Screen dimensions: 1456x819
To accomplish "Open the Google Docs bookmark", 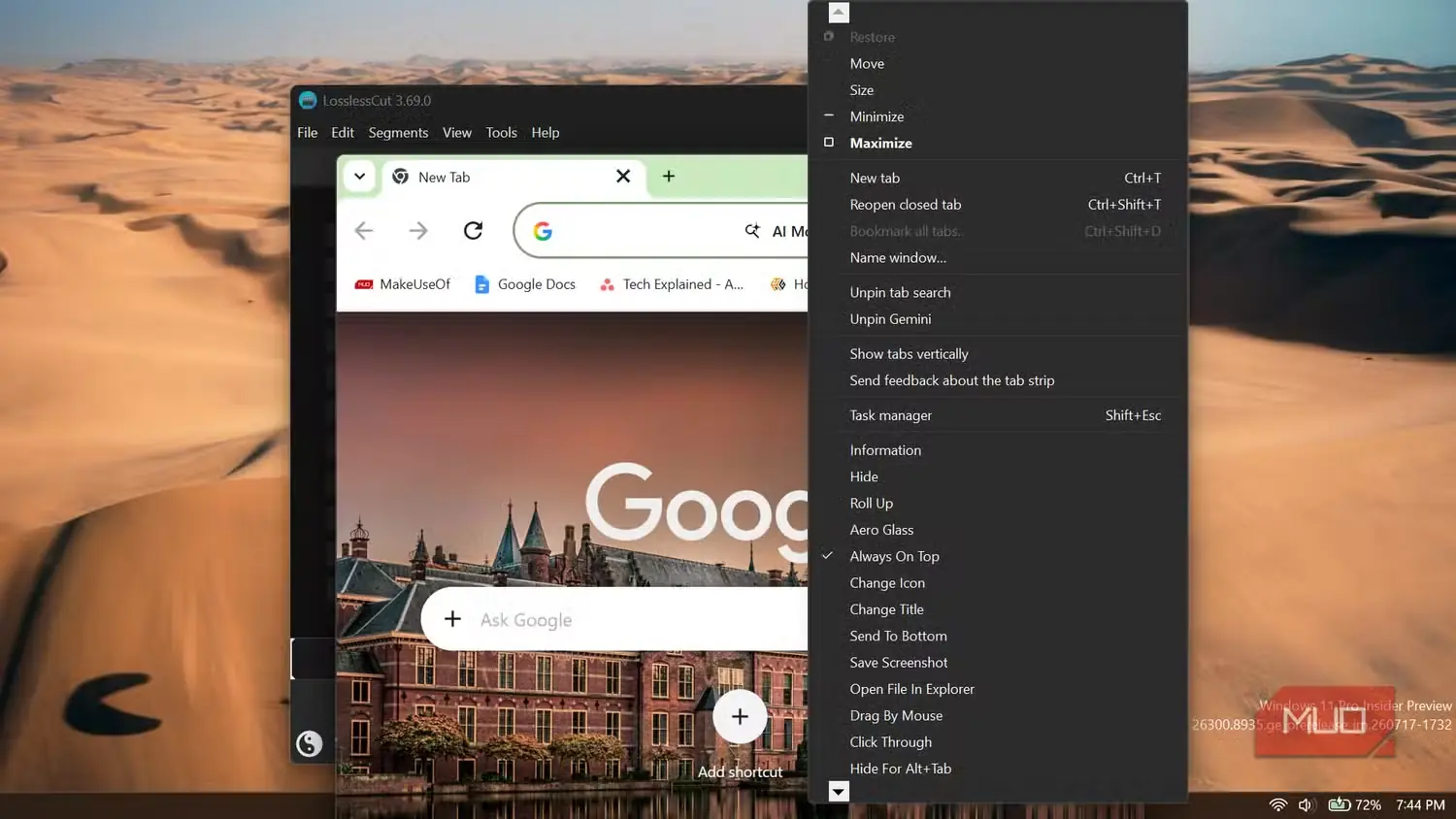I will [524, 284].
